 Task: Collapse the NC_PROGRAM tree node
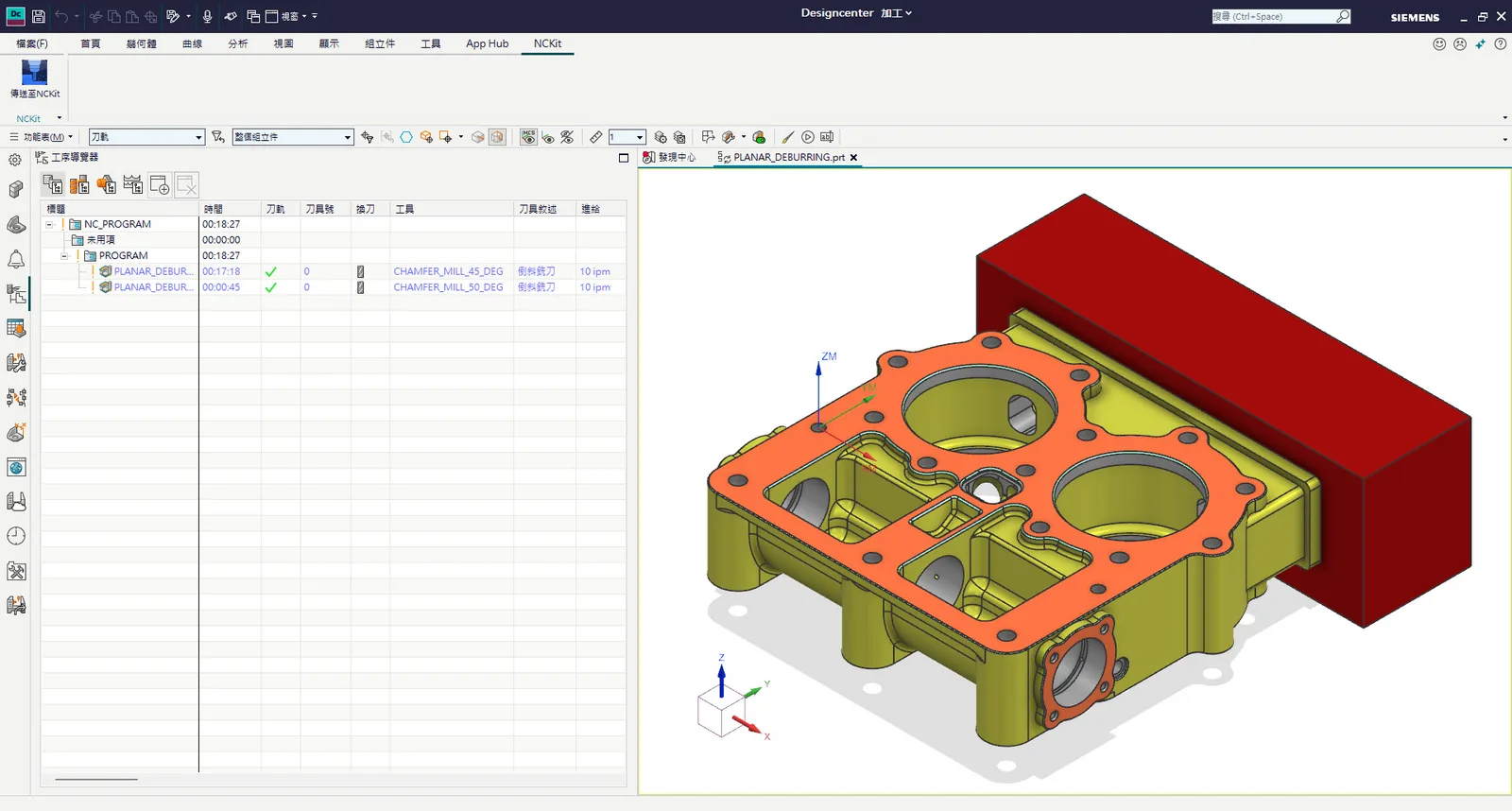[49, 224]
